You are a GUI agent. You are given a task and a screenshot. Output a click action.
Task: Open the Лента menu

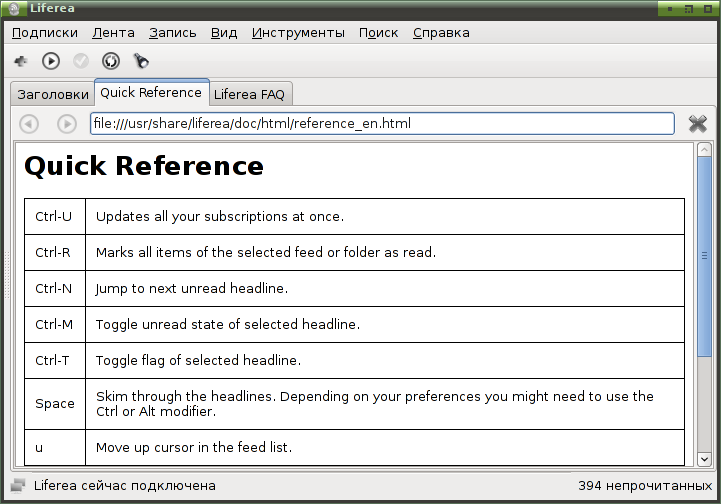pyautogui.click(x=113, y=33)
